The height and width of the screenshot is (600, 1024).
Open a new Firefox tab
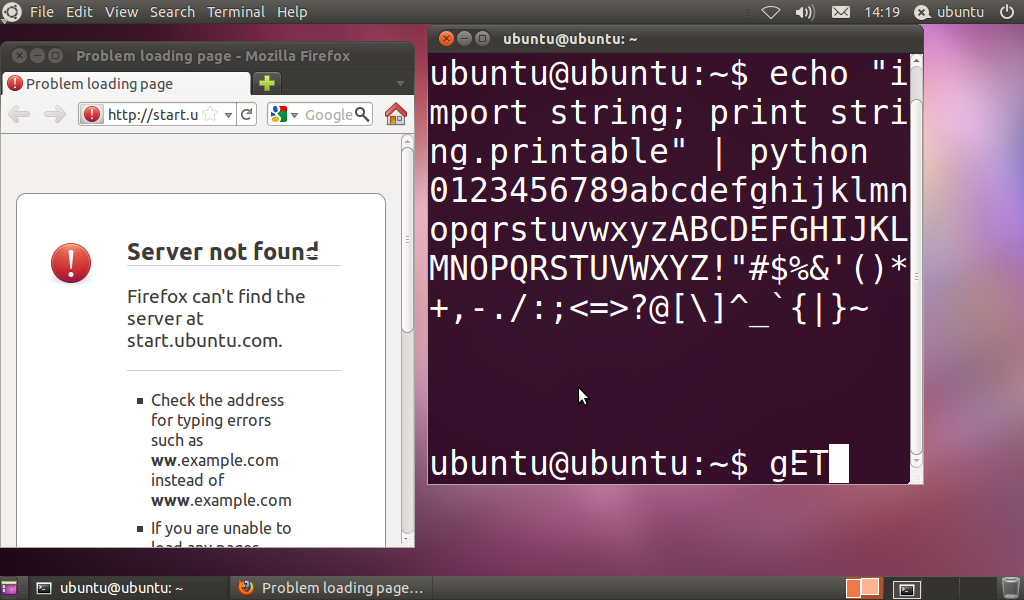click(266, 83)
